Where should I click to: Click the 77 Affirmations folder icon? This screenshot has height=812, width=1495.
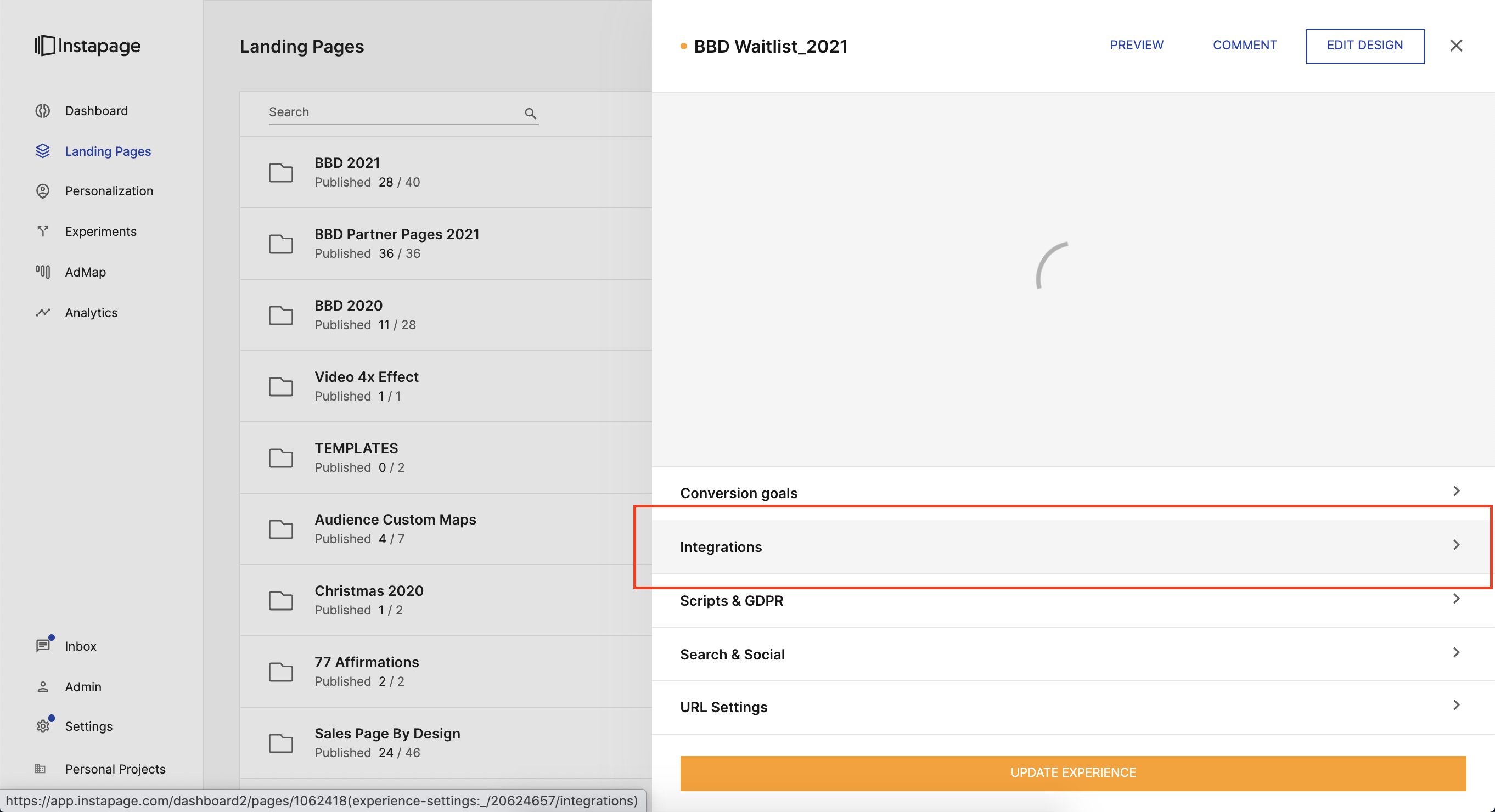(x=281, y=672)
